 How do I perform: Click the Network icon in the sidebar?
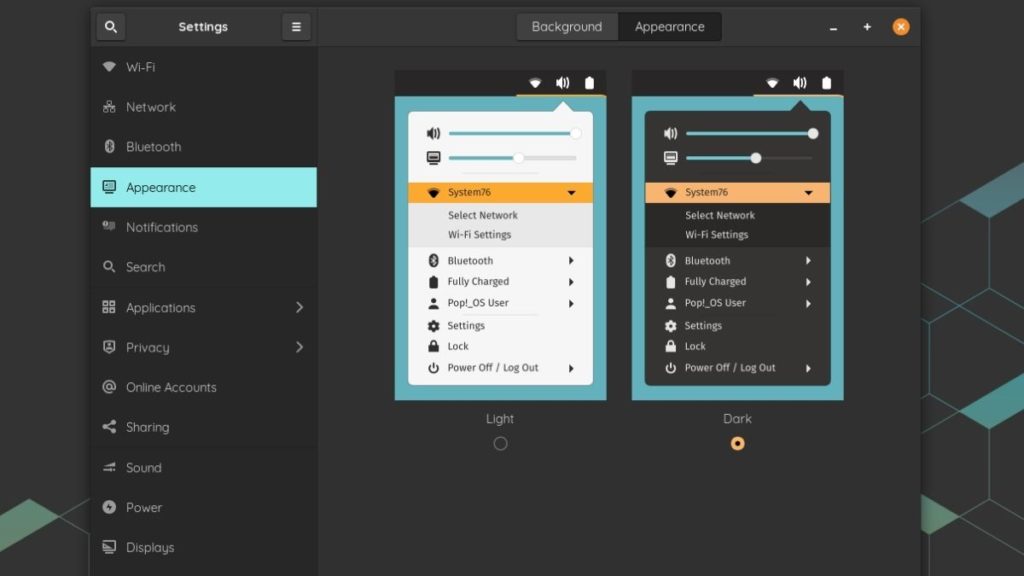(110, 107)
